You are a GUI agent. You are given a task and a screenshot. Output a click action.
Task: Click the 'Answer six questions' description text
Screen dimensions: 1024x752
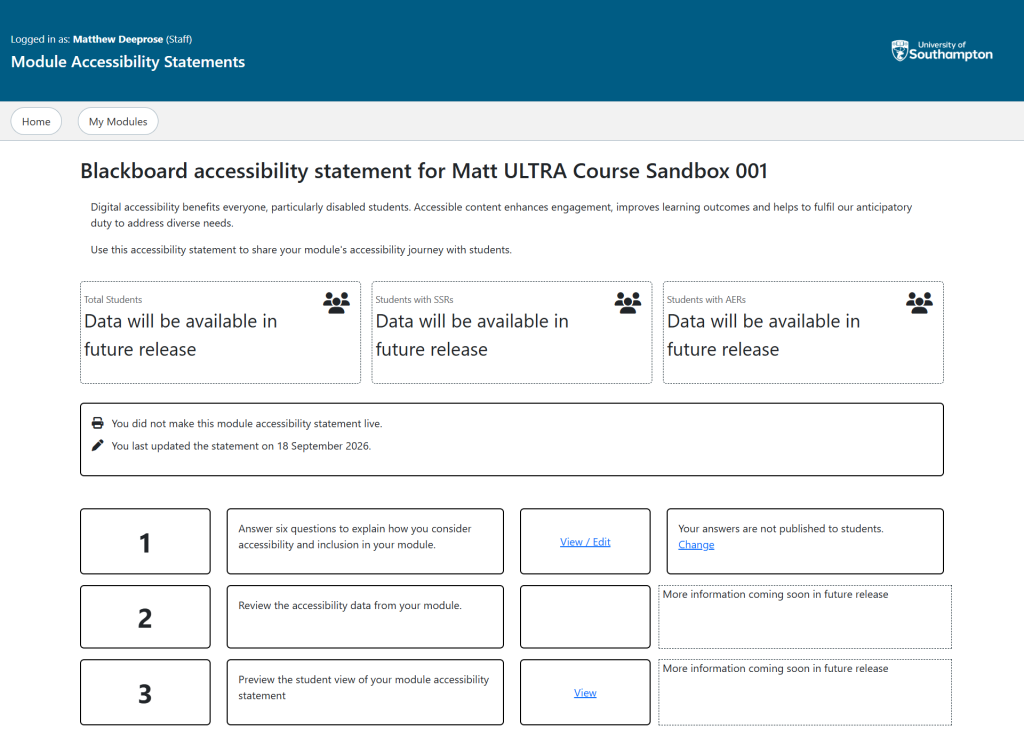pyautogui.click(x=355, y=537)
